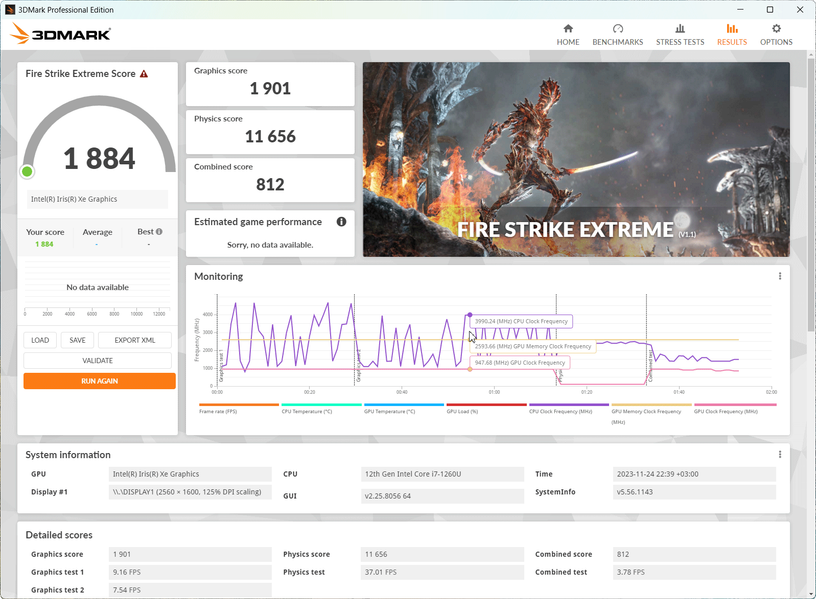This screenshot has height=599, width=816.
Task: Click the 3DMark title bar app icon
Action: pyautogui.click(x=9, y=9)
